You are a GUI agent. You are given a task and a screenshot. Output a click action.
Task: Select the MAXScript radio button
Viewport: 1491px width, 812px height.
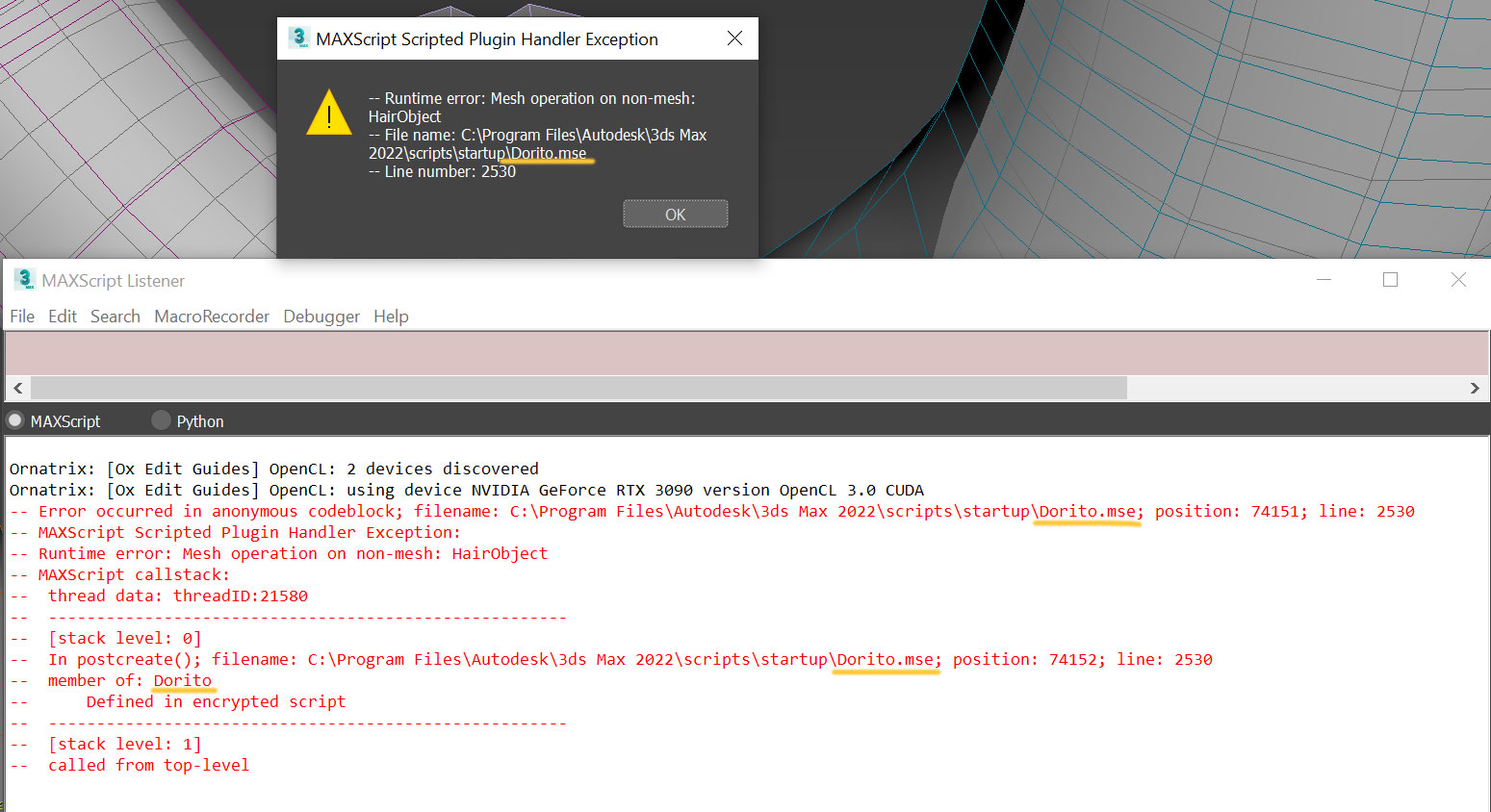pyautogui.click(x=15, y=420)
